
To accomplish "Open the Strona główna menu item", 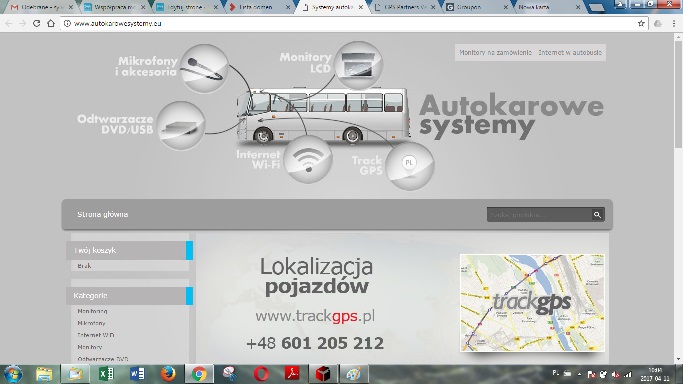I will pos(103,214).
